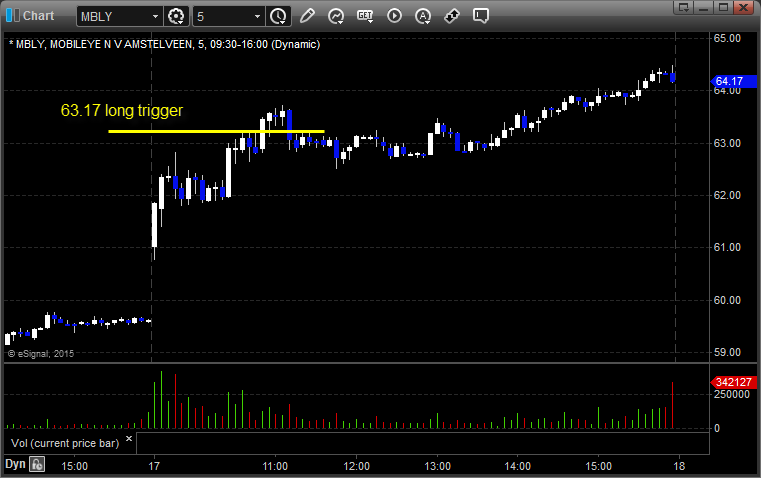The image size is (761, 478).
Task: Close the Chart window
Action: [744, 7]
